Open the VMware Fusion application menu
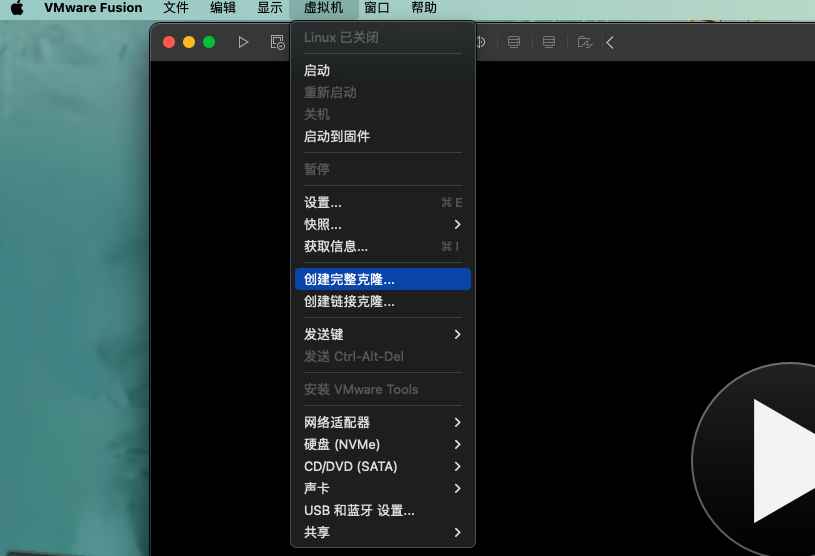Viewport: 815px width, 556px height. 93,8
